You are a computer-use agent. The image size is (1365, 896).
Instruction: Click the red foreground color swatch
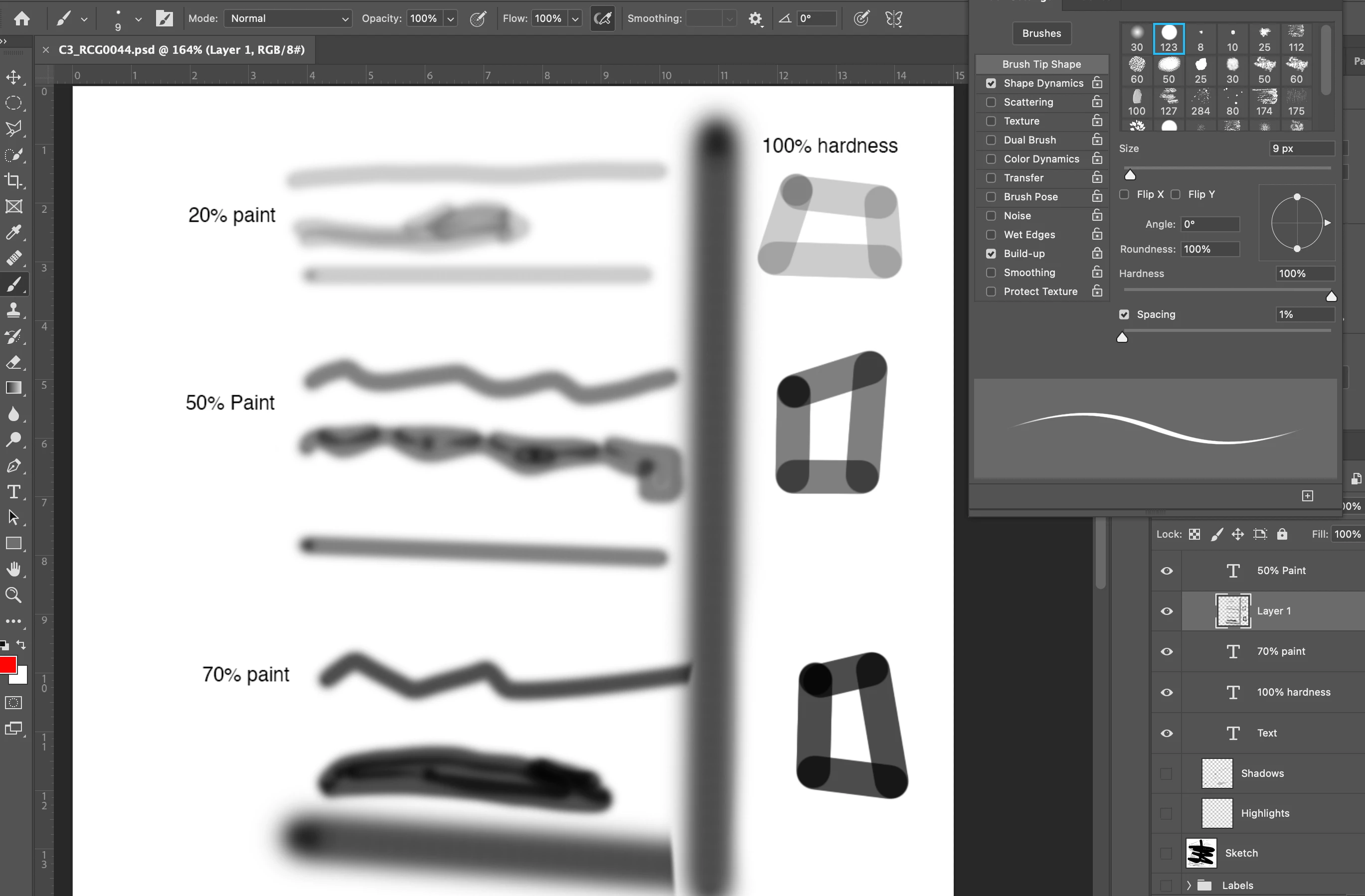(8, 665)
